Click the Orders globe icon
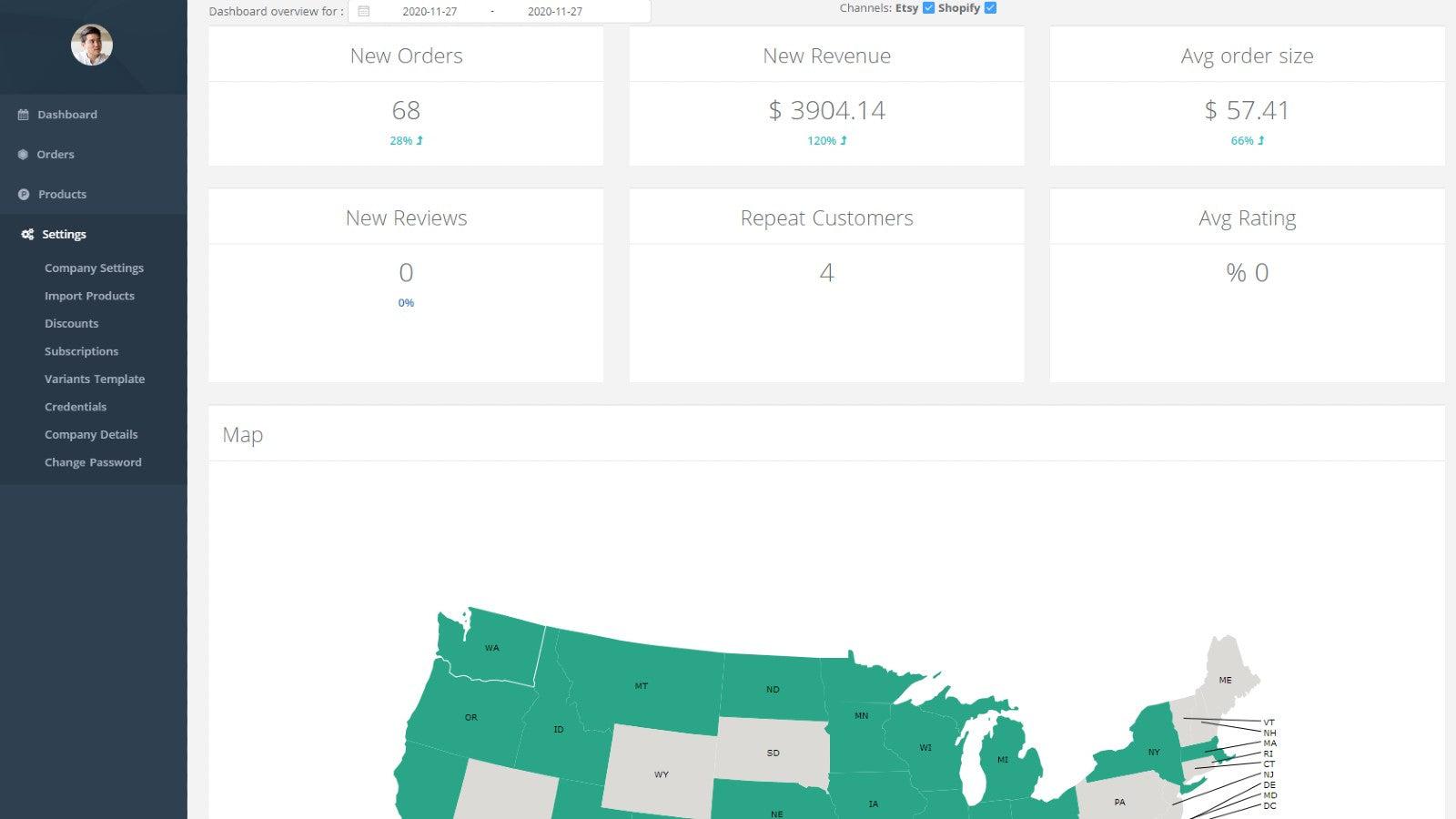The height and width of the screenshot is (819, 1456). pyautogui.click(x=22, y=155)
